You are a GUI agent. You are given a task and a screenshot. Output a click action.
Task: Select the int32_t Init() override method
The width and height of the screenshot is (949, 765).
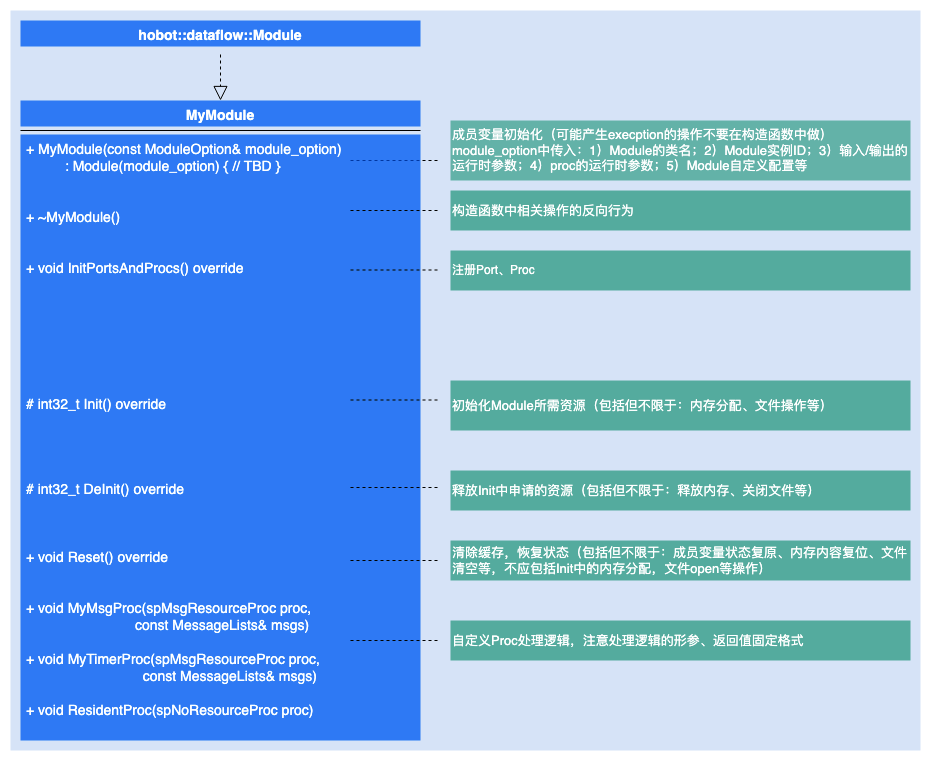(x=96, y=405)
